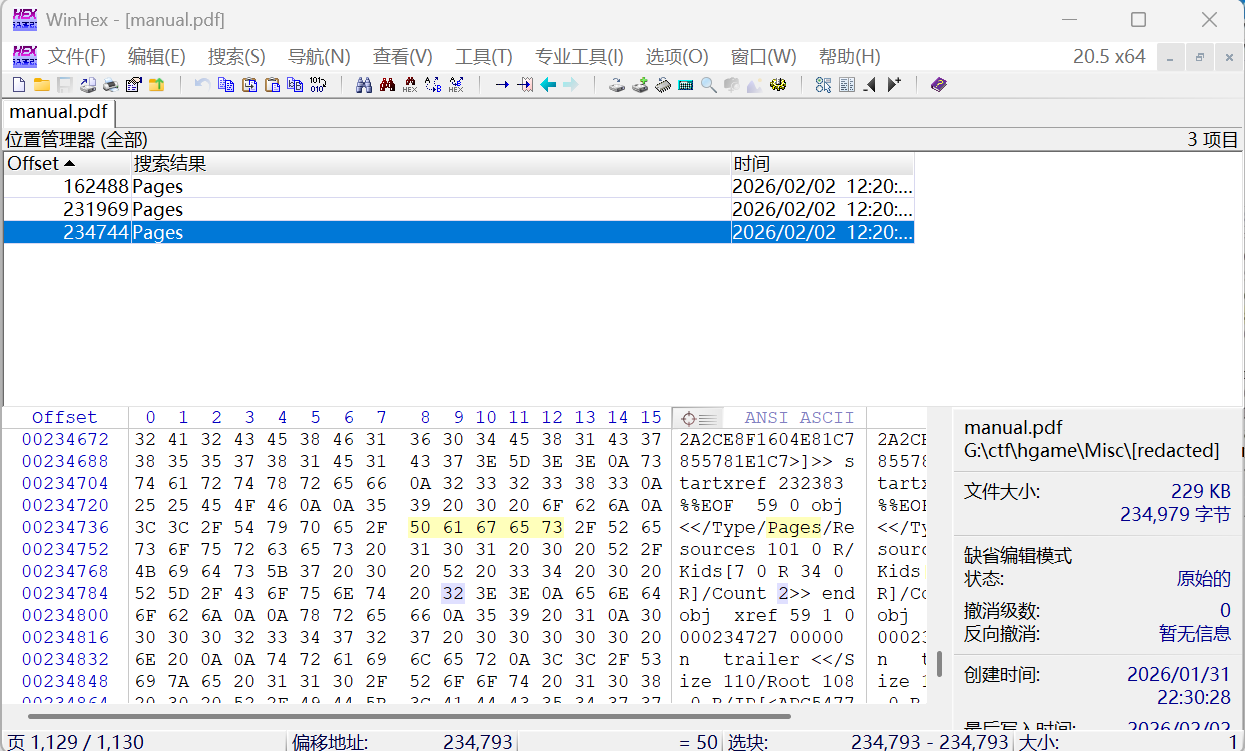This screenshot has height=751, width=1245.
Task: Click the Find Hex Values icon
Action: tap(410, 85)
